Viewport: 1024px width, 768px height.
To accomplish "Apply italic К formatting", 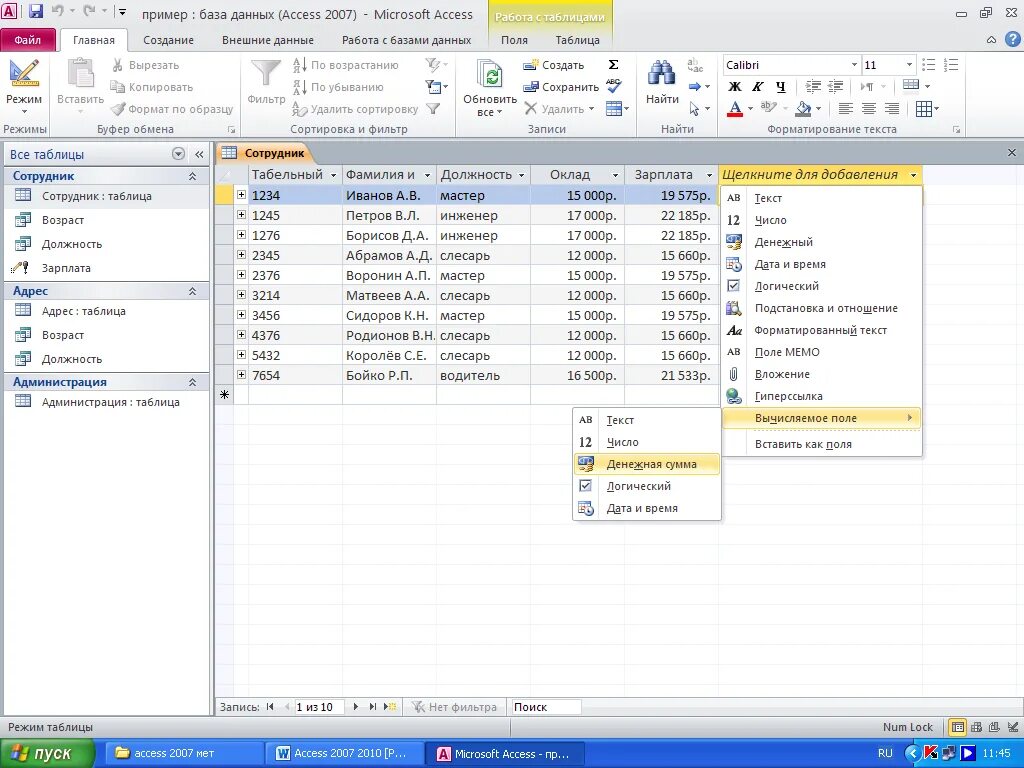I will [758, 86].
